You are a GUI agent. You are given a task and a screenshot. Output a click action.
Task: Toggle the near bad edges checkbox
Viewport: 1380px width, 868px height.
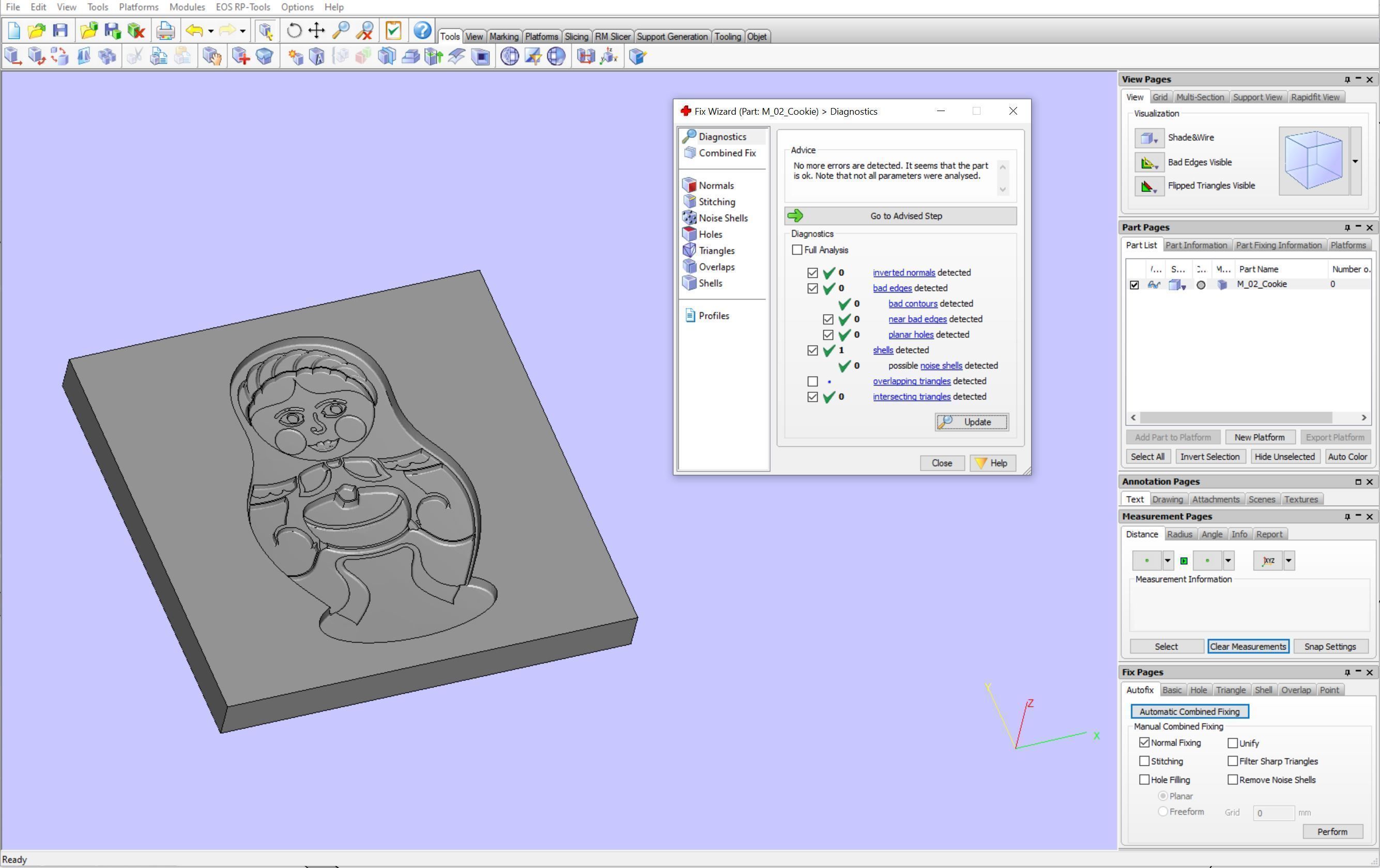(828, 319)
